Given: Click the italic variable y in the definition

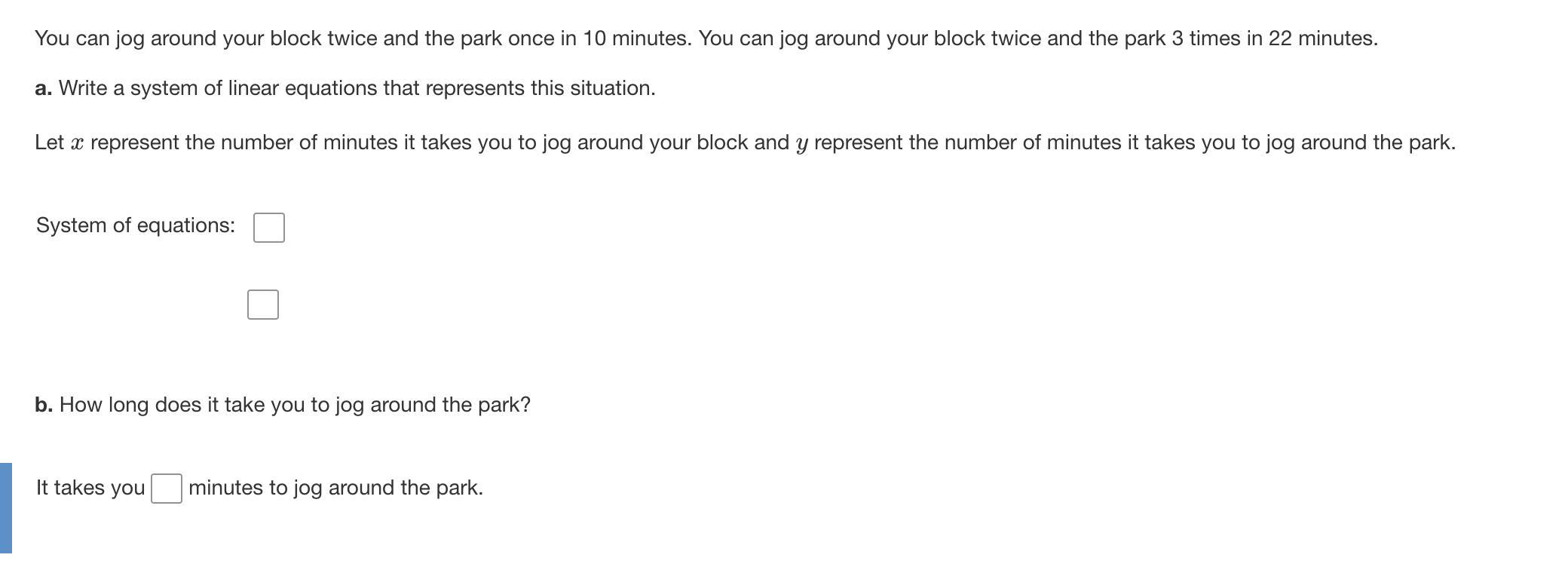Looking at the screenshot, I should 802,144.
